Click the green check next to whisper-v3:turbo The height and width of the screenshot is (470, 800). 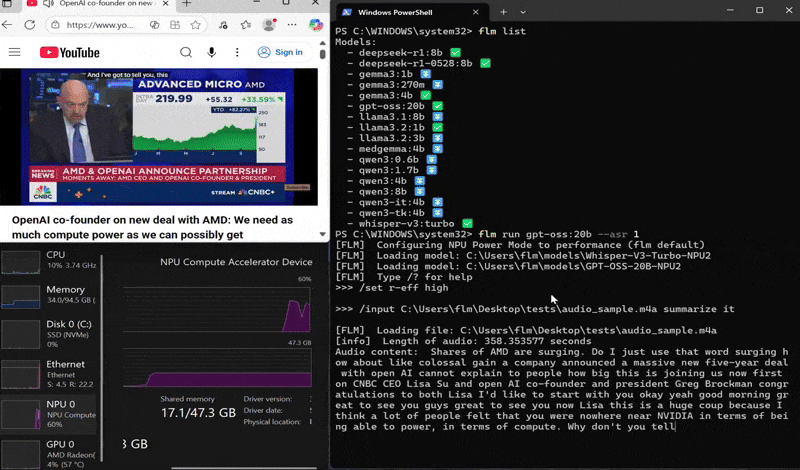[x=467, y=224]
